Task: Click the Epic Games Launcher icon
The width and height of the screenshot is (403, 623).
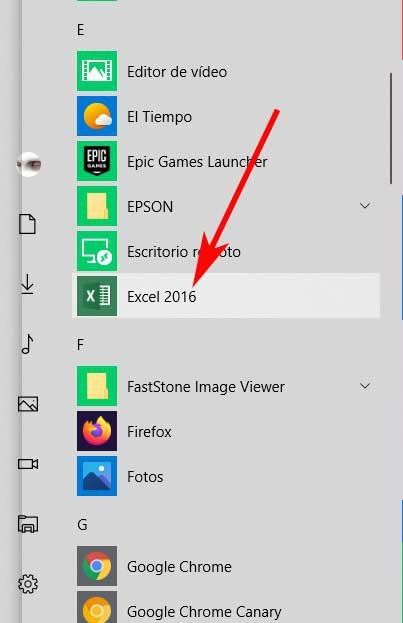Action: pyautogui.click(x=97, y=161)
